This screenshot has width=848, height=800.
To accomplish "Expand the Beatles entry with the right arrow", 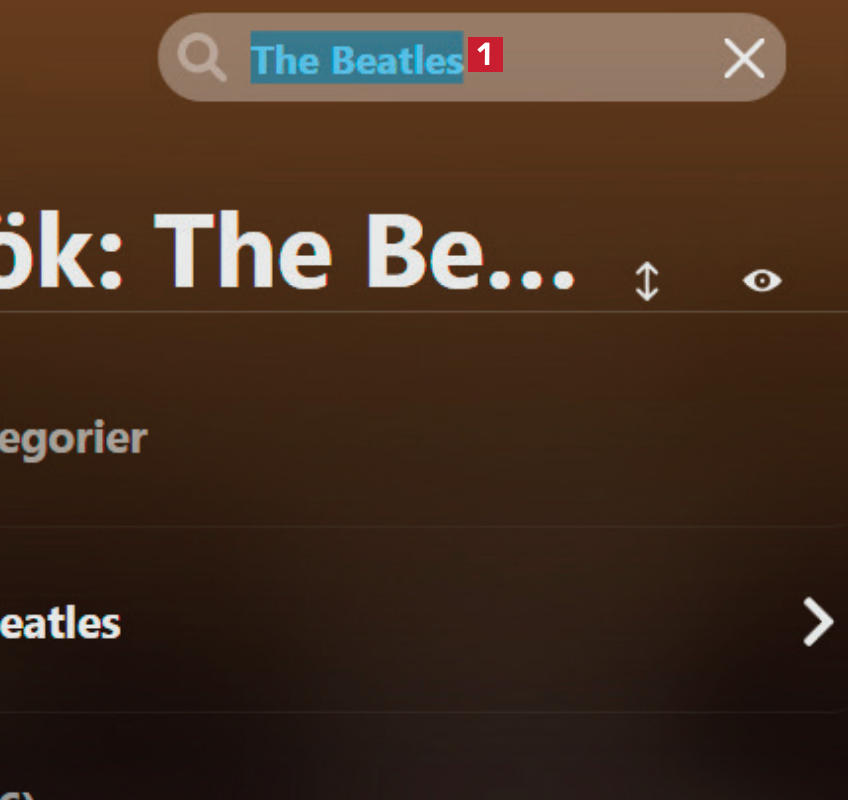I will tap(818, 623).
